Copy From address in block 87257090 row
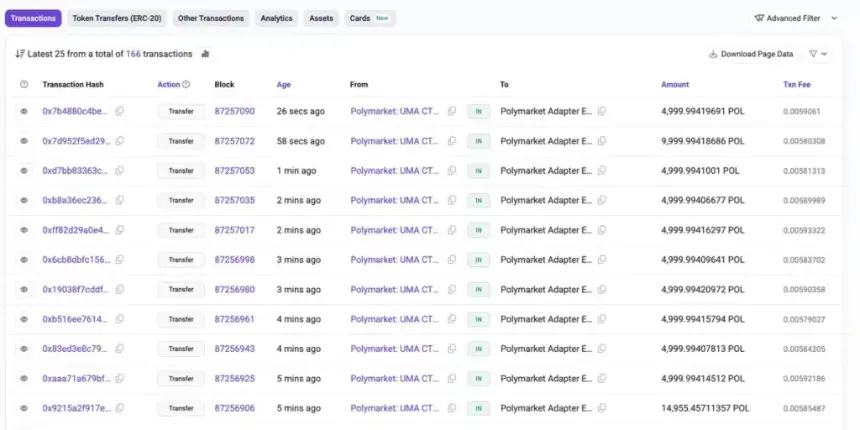The image size is (860, 430). coord(452,111)
